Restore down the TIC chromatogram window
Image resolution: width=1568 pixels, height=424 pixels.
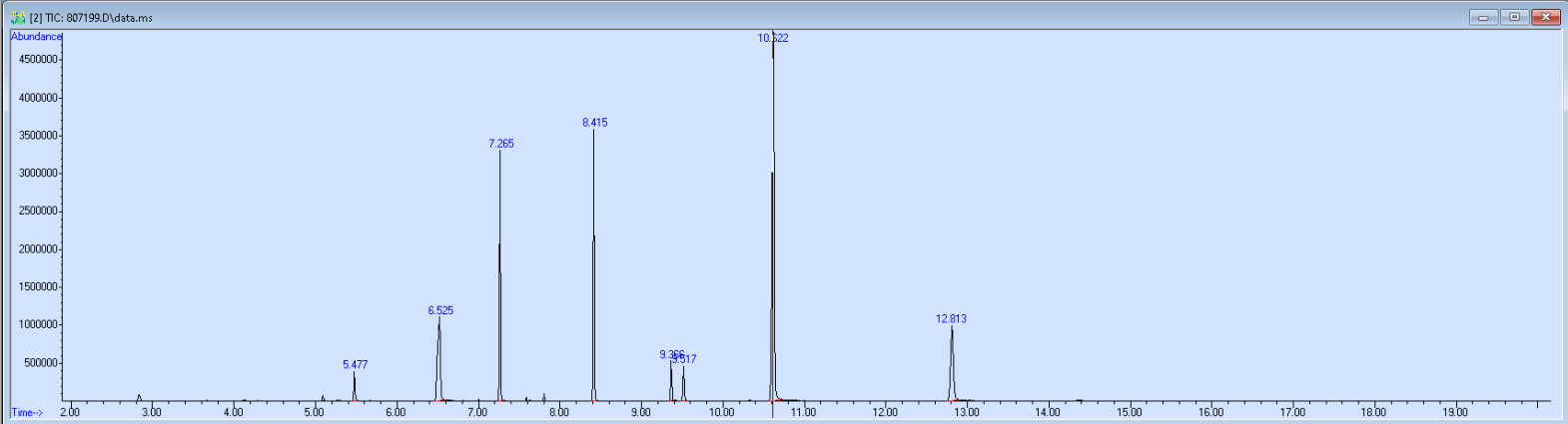1514,17
